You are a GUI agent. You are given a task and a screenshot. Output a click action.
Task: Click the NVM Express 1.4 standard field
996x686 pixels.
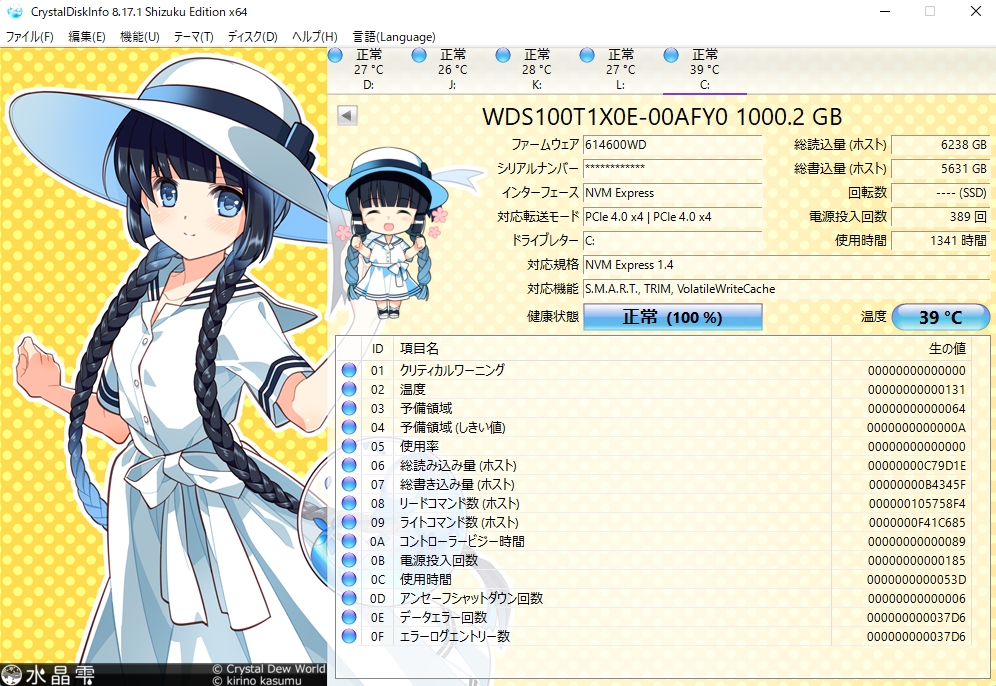[786, 265]
